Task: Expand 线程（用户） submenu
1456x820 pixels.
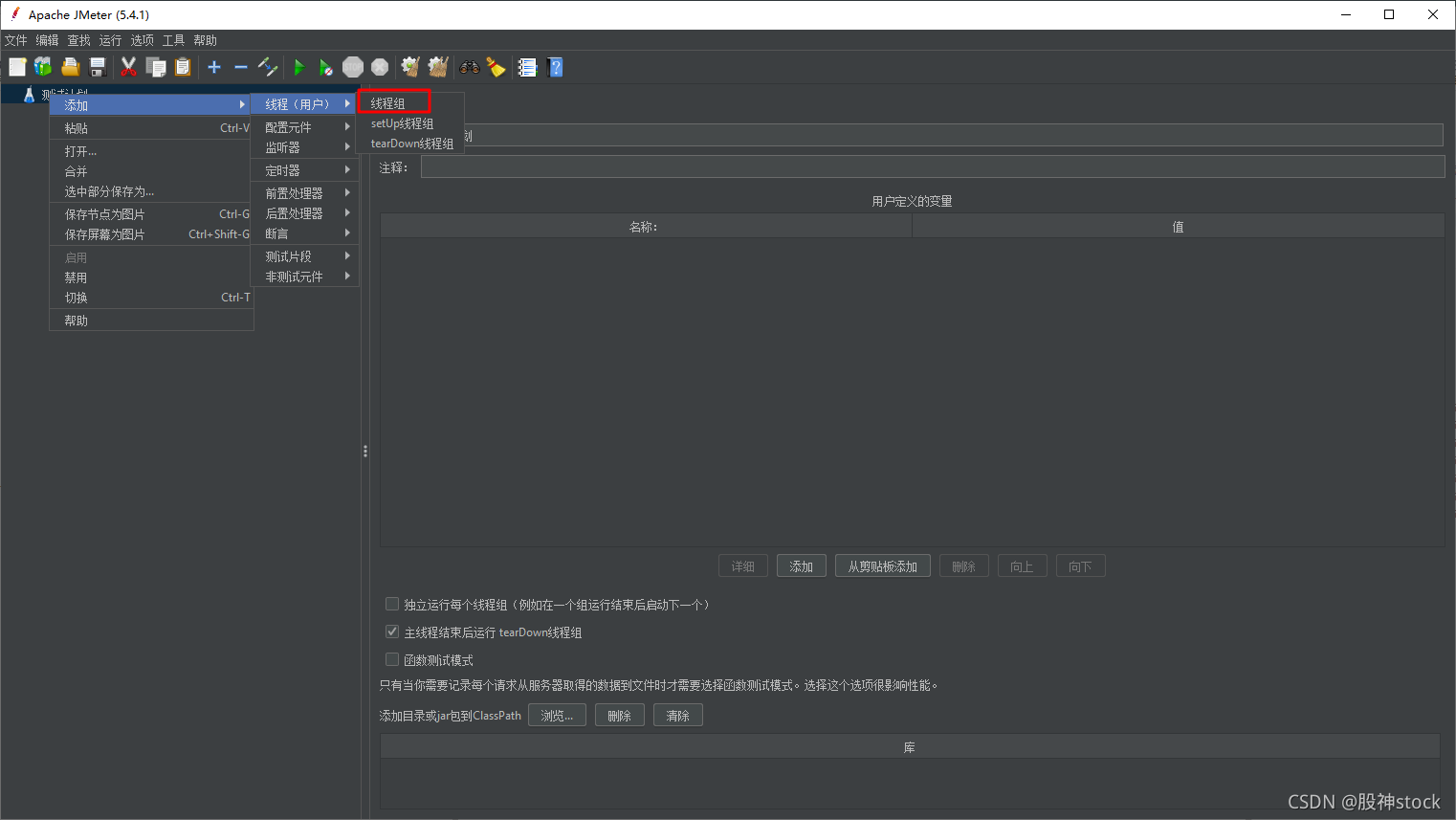Action: click(x=304, y=103)
